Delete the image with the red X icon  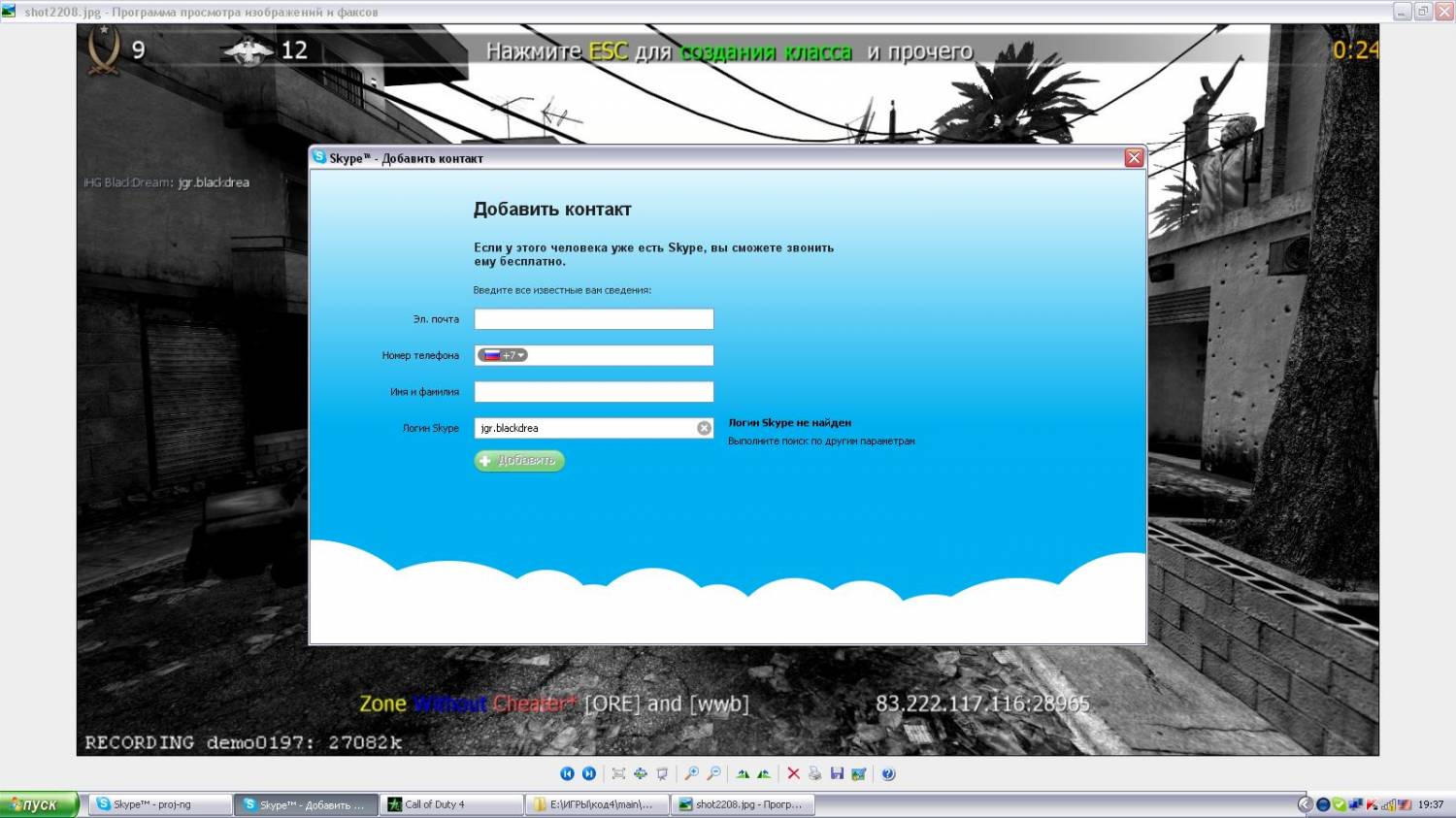793,773
